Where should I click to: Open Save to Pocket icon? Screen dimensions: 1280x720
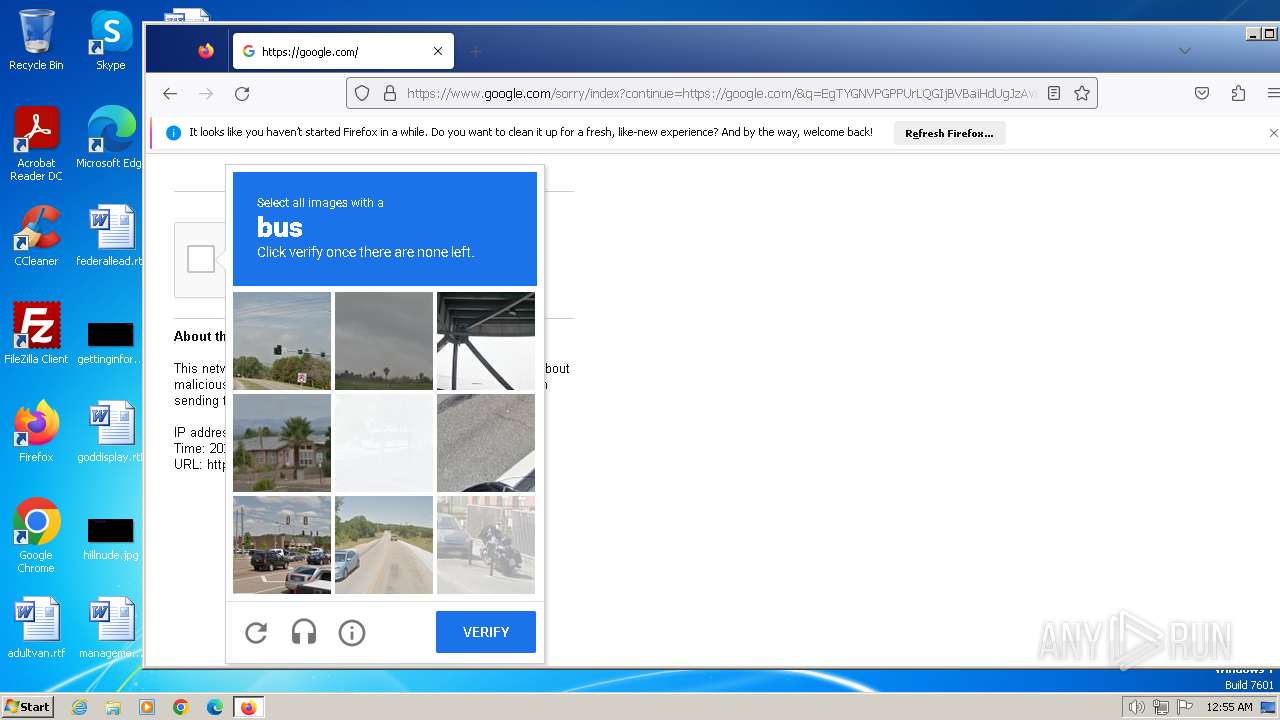click(x=1202, y=93)
